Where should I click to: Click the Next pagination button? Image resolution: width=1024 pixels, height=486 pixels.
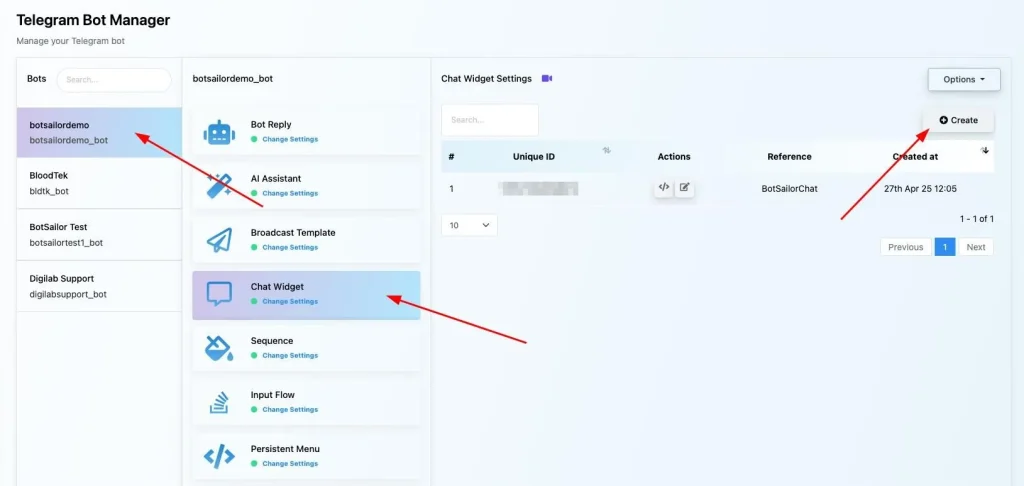(976, 247)
